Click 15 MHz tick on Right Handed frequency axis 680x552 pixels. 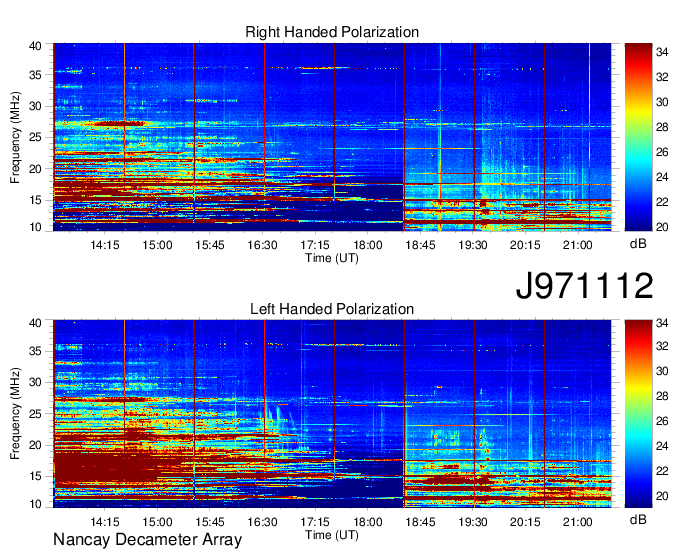(x=35, y=200)
